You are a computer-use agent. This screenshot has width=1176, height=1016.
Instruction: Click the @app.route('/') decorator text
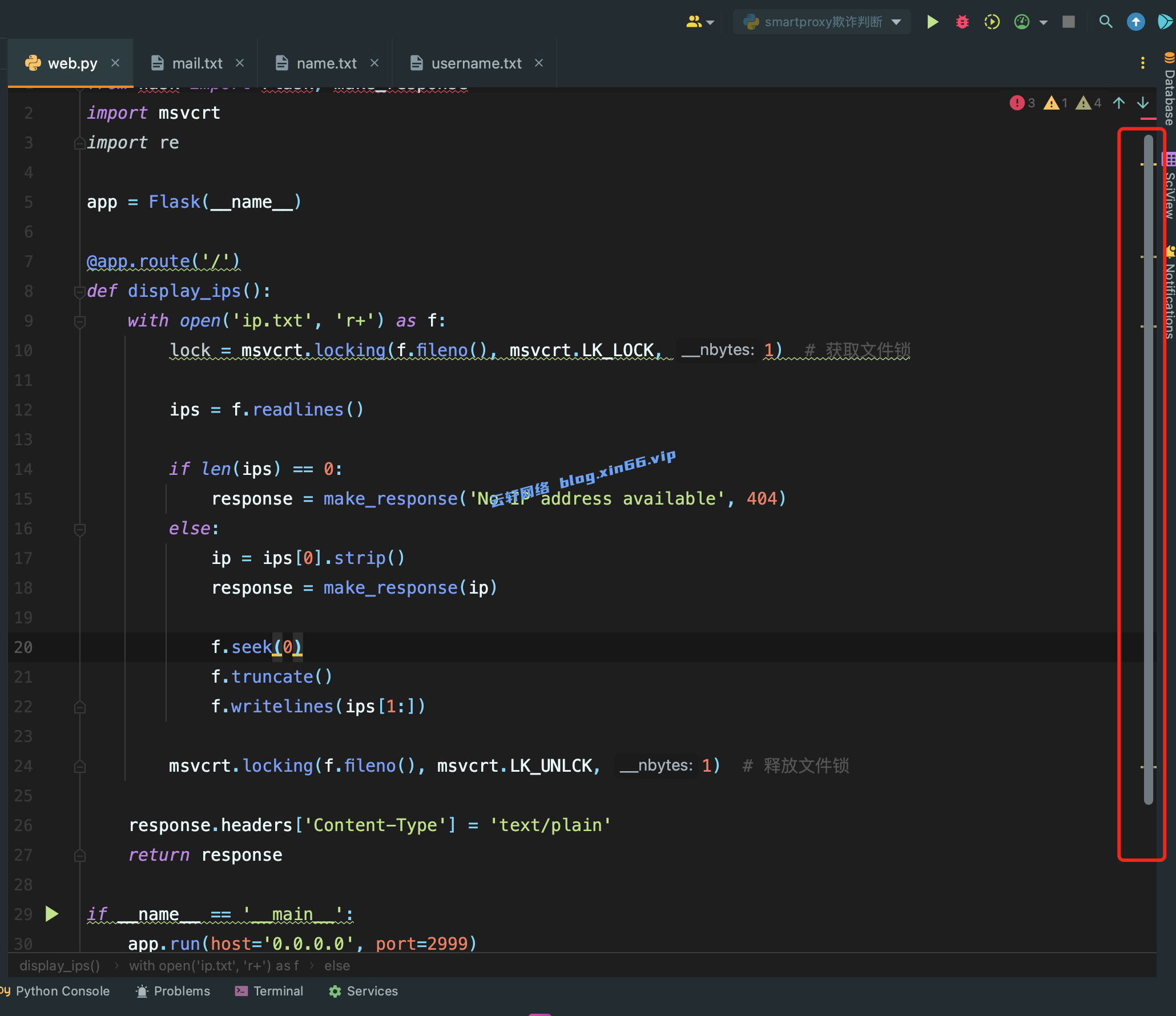[x=163, y=261]
